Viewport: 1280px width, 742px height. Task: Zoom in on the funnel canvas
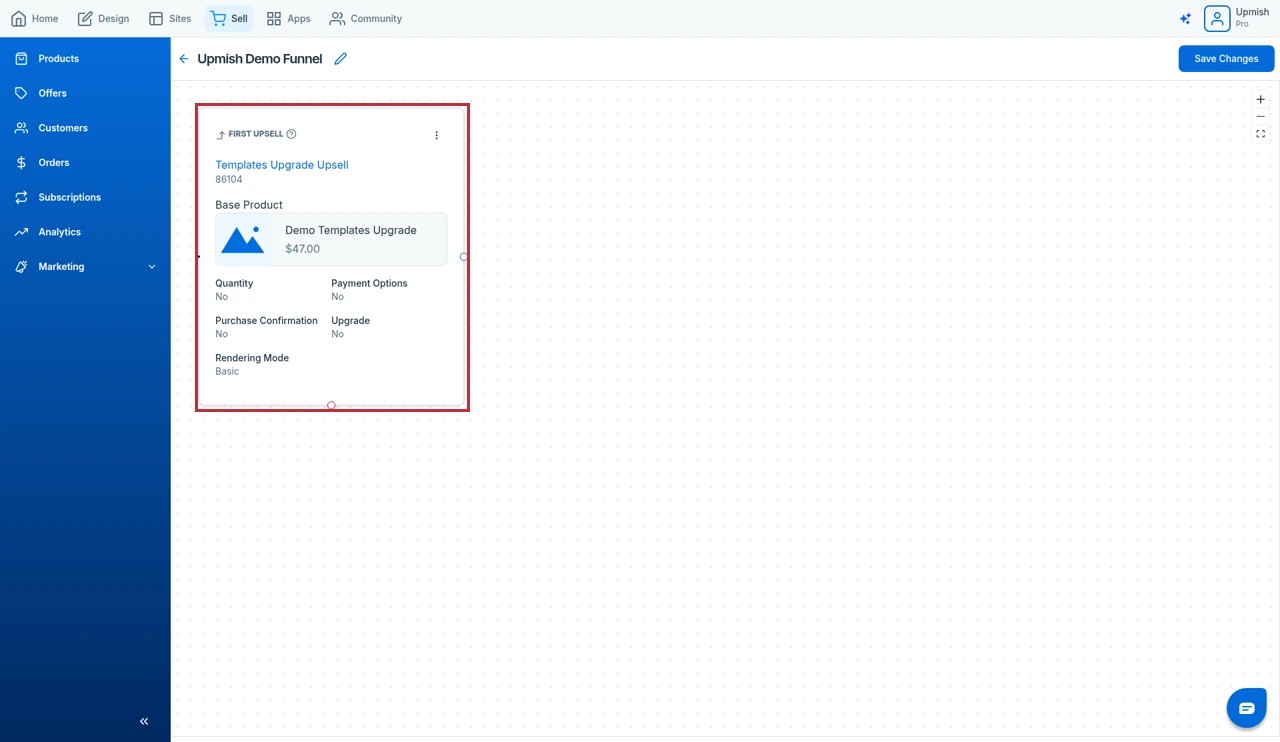(x=1260, y=99)
